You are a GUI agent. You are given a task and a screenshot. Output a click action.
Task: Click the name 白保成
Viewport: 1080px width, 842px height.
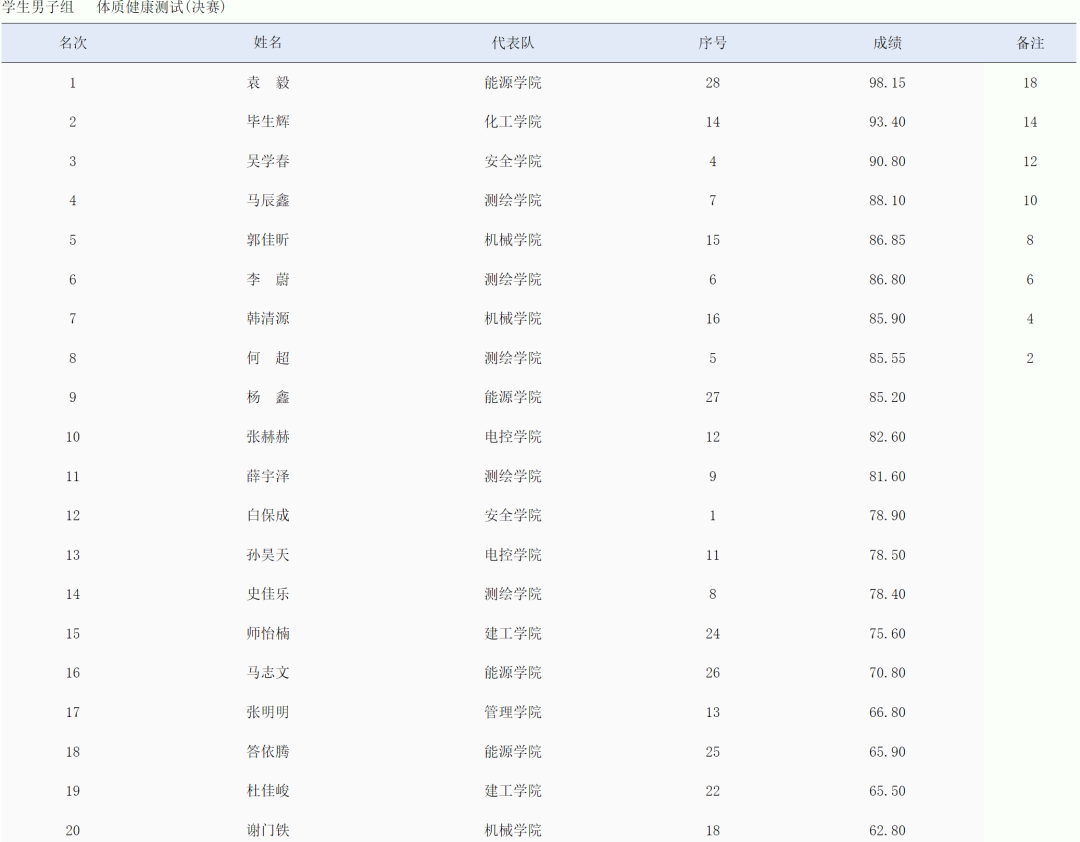click(268, 516)
